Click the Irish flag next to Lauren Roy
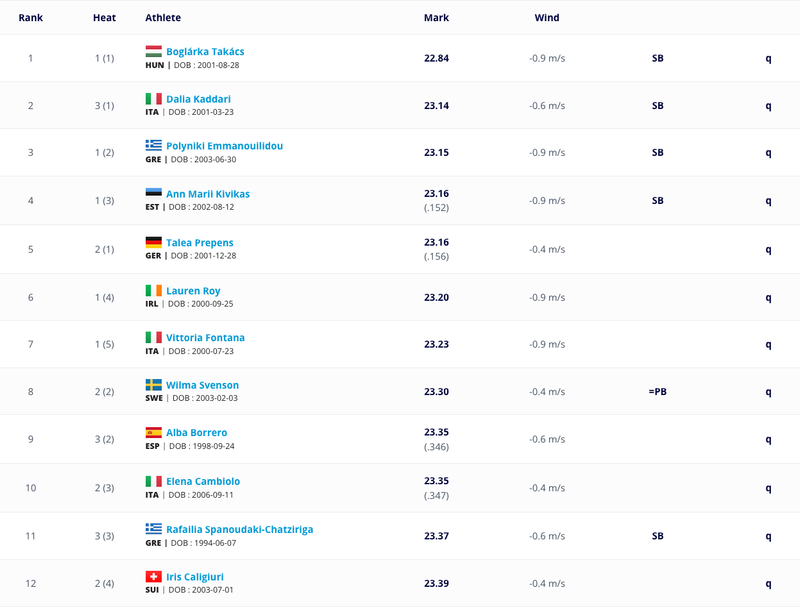The height and width of the screenshot is (608, 800). [154, 290]
